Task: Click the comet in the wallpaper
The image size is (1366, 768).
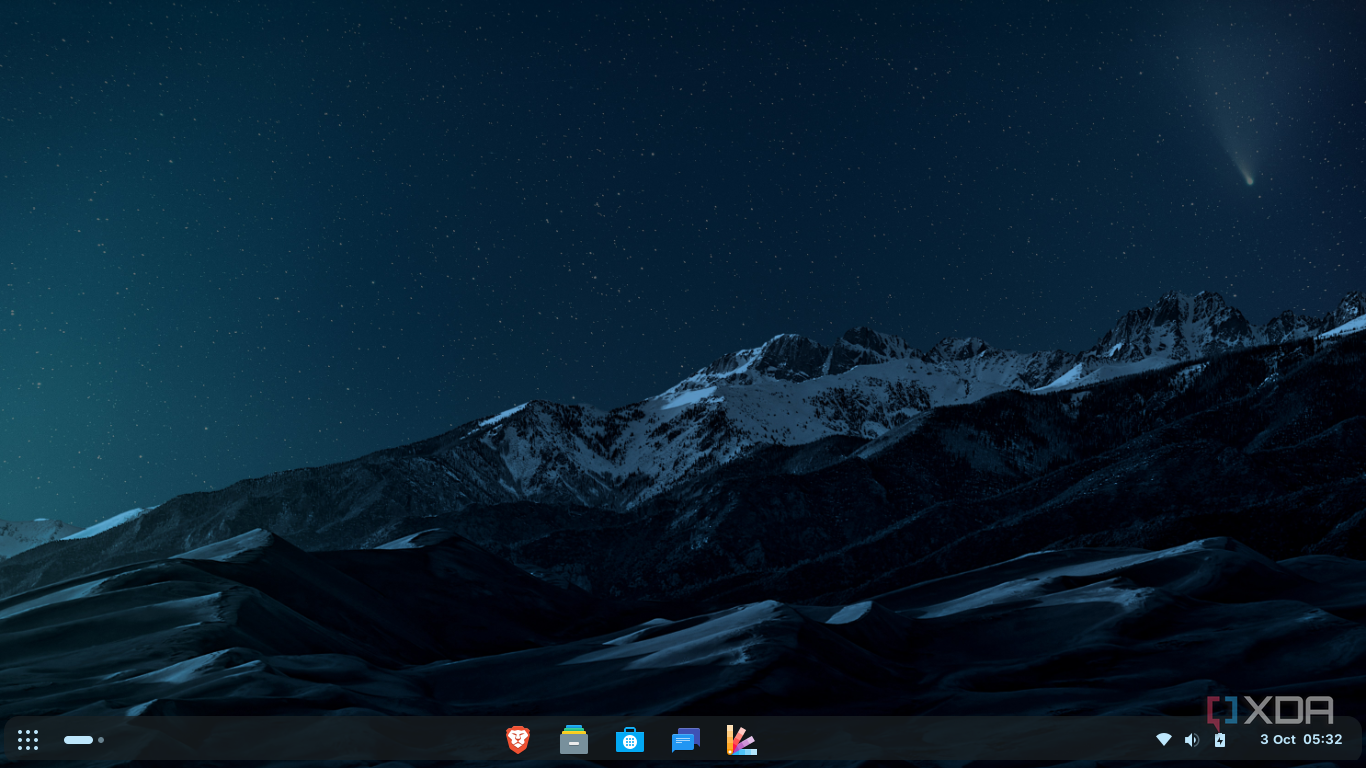Action: click(x=1247, y=179)
